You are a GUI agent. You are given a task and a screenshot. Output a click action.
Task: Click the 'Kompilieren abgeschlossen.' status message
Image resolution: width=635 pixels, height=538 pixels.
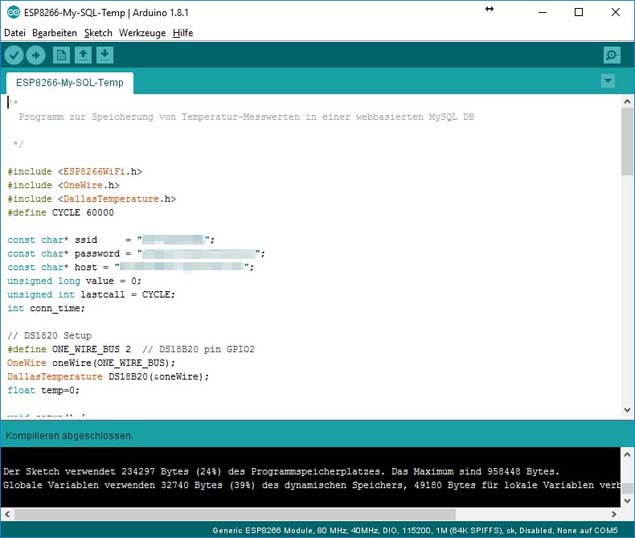69,436
